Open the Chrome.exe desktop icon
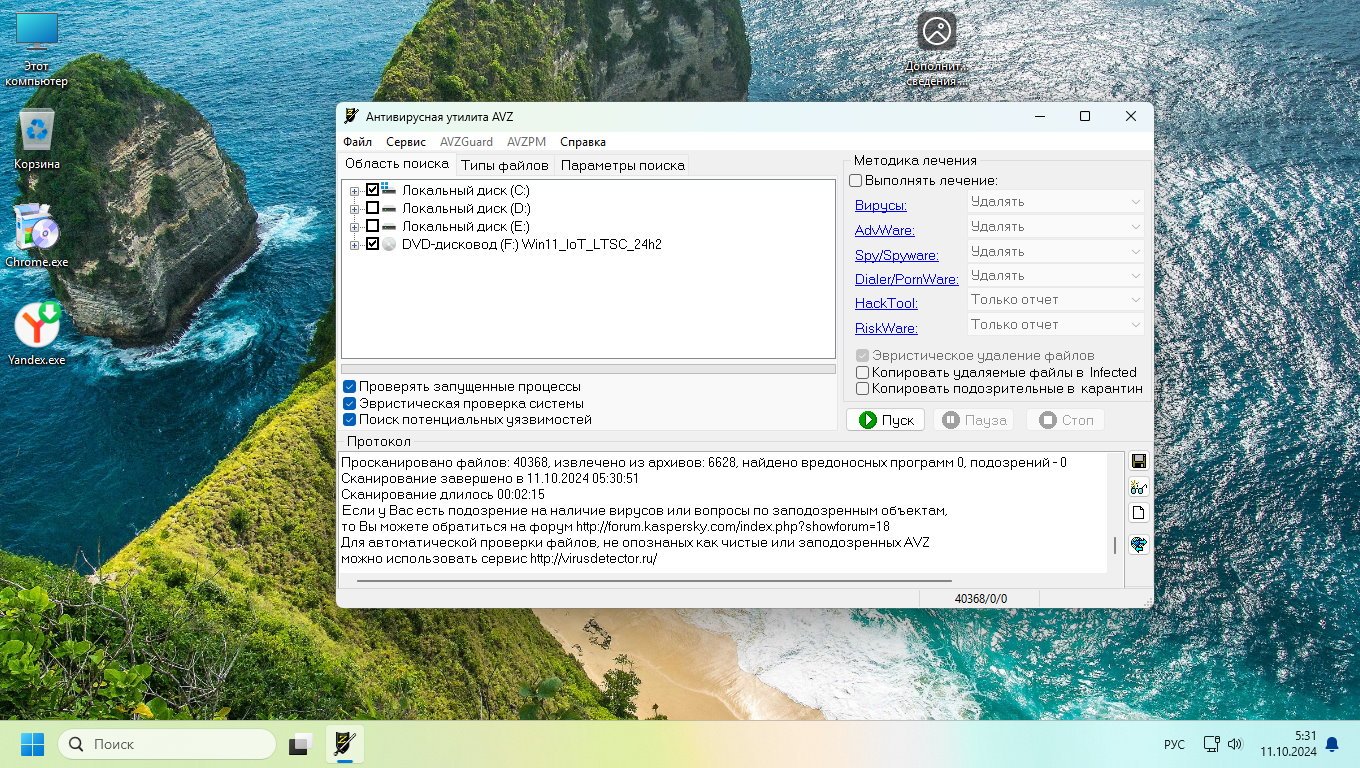The height and width of the screenshot is (768, 1360). pyautogui.click(x=37, y=235)
